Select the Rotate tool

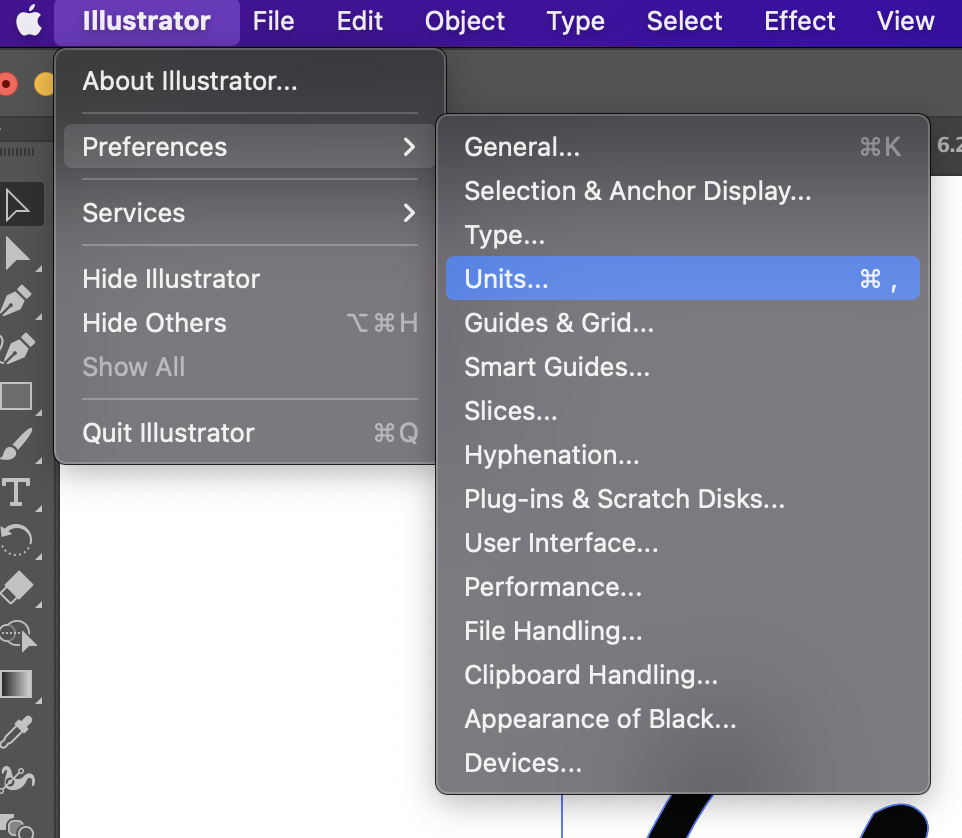(x=18, y=540)
